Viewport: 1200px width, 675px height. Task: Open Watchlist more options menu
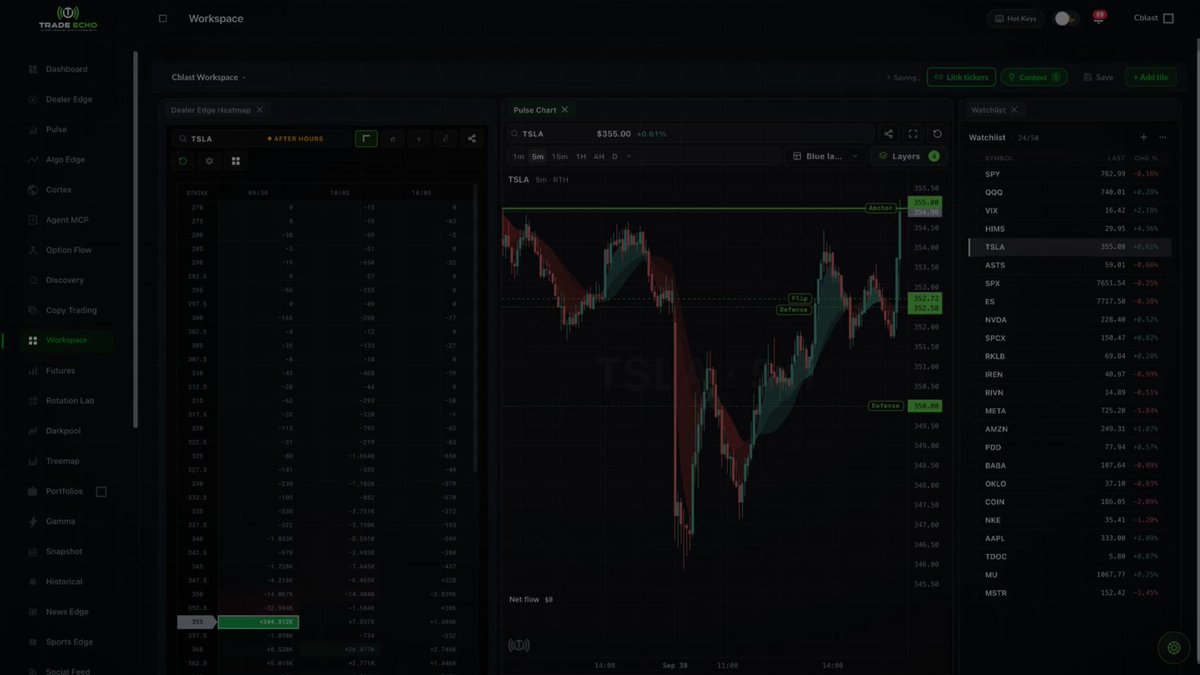click(x=1162, y=138)
